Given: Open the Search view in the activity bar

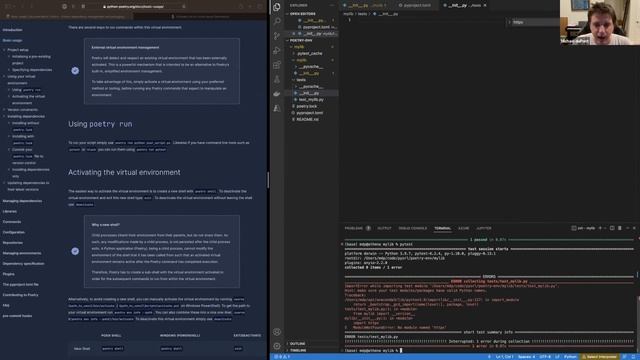Looking at the screenshot, I should (277, 21).
